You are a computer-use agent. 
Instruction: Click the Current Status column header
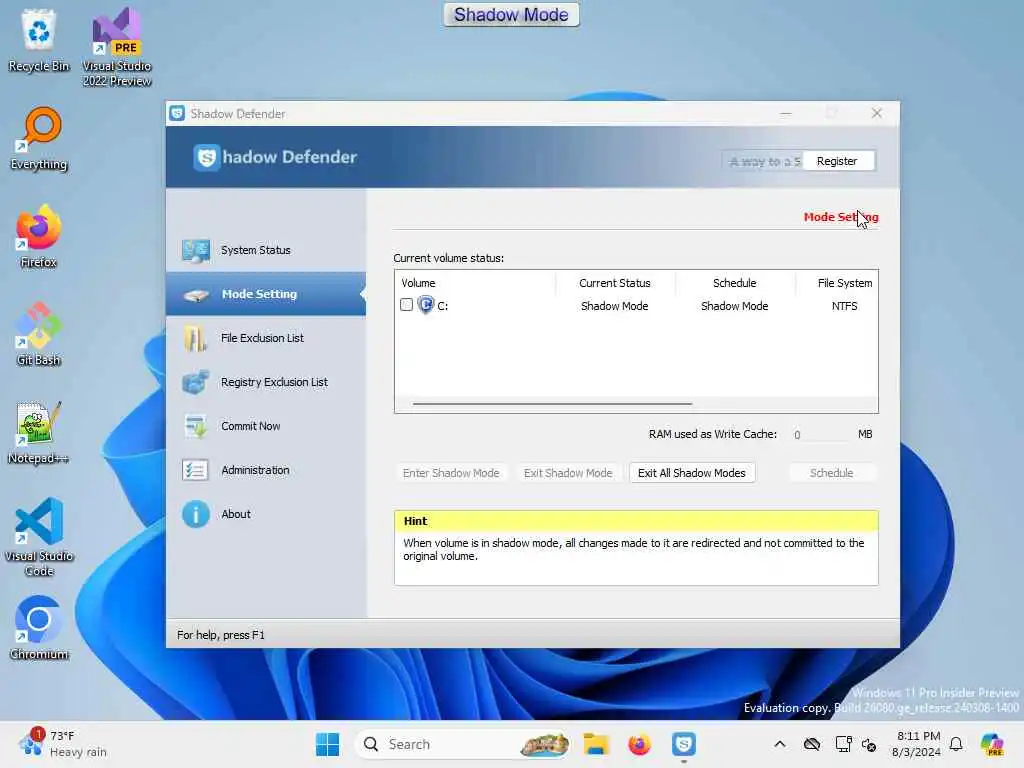615,283
